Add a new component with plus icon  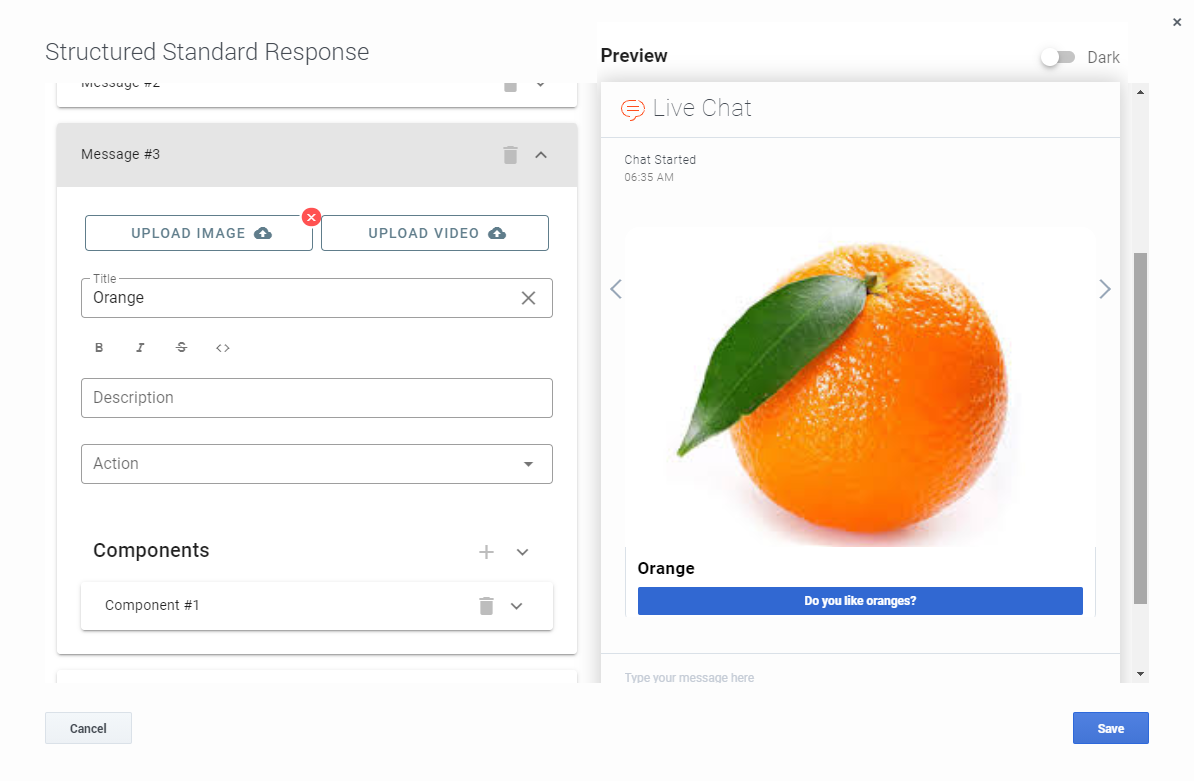point(487,552)
